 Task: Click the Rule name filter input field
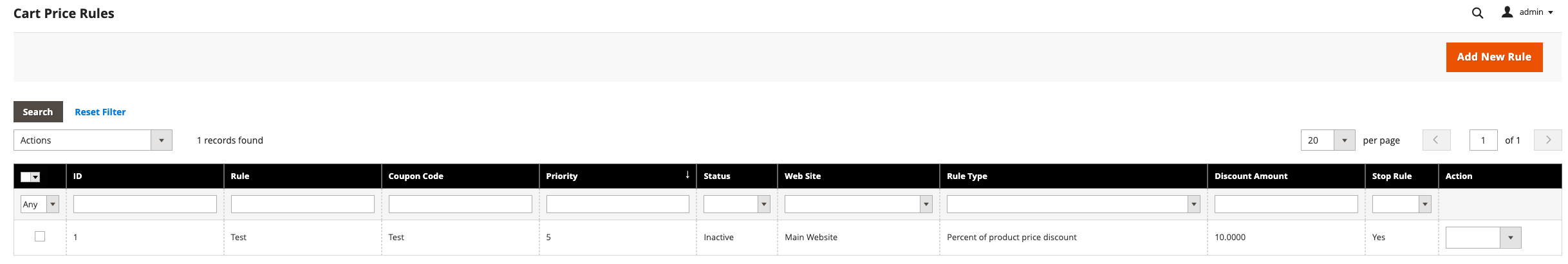303,204
